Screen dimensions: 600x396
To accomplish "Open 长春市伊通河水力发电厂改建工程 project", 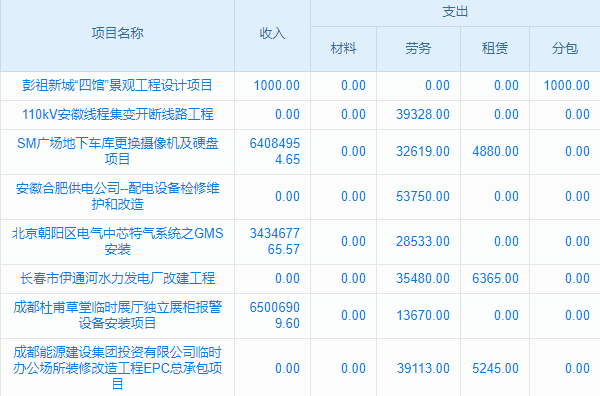I will coord(117,278).
